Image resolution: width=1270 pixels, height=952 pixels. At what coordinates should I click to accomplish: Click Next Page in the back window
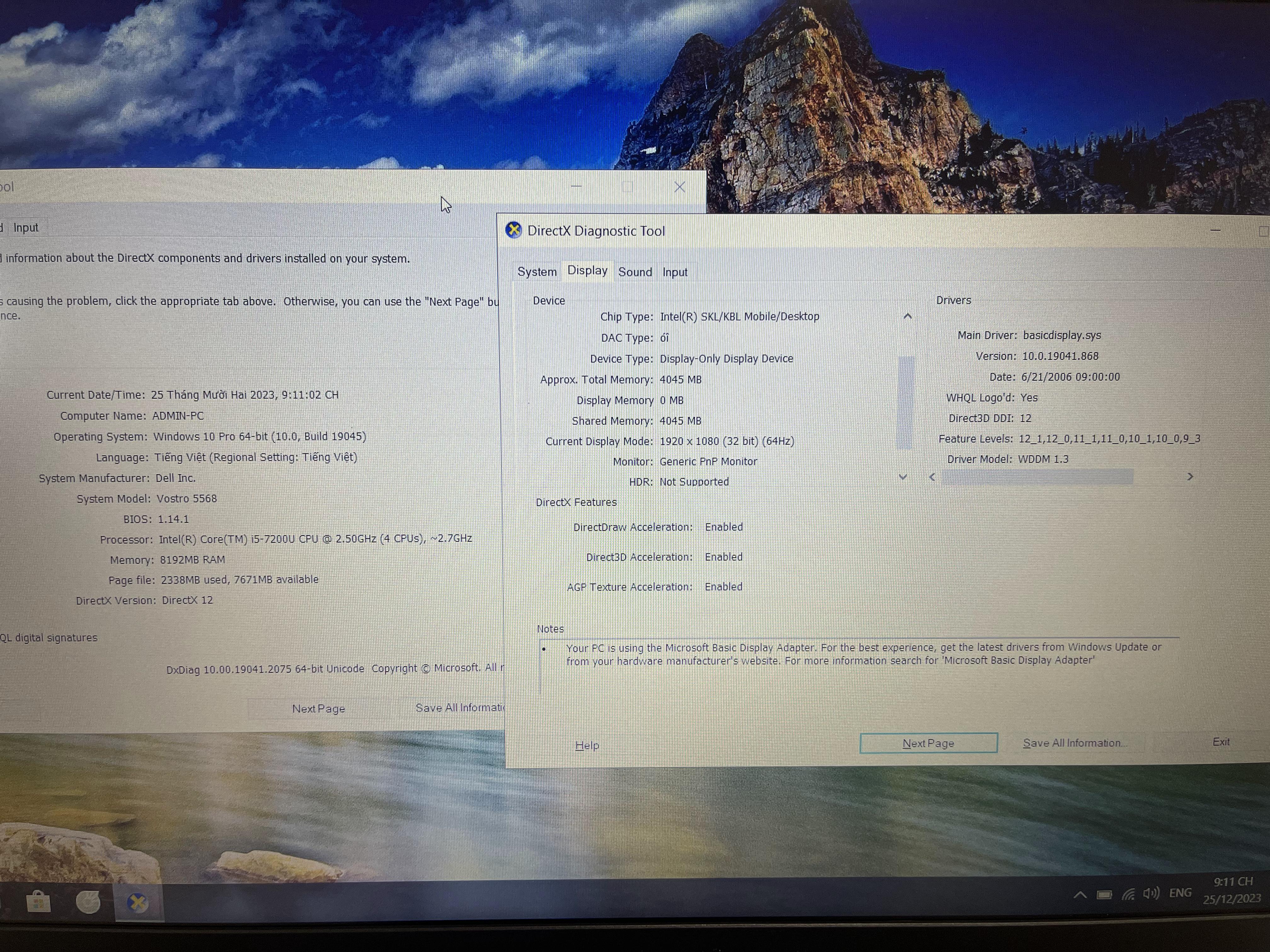point(319,709)
